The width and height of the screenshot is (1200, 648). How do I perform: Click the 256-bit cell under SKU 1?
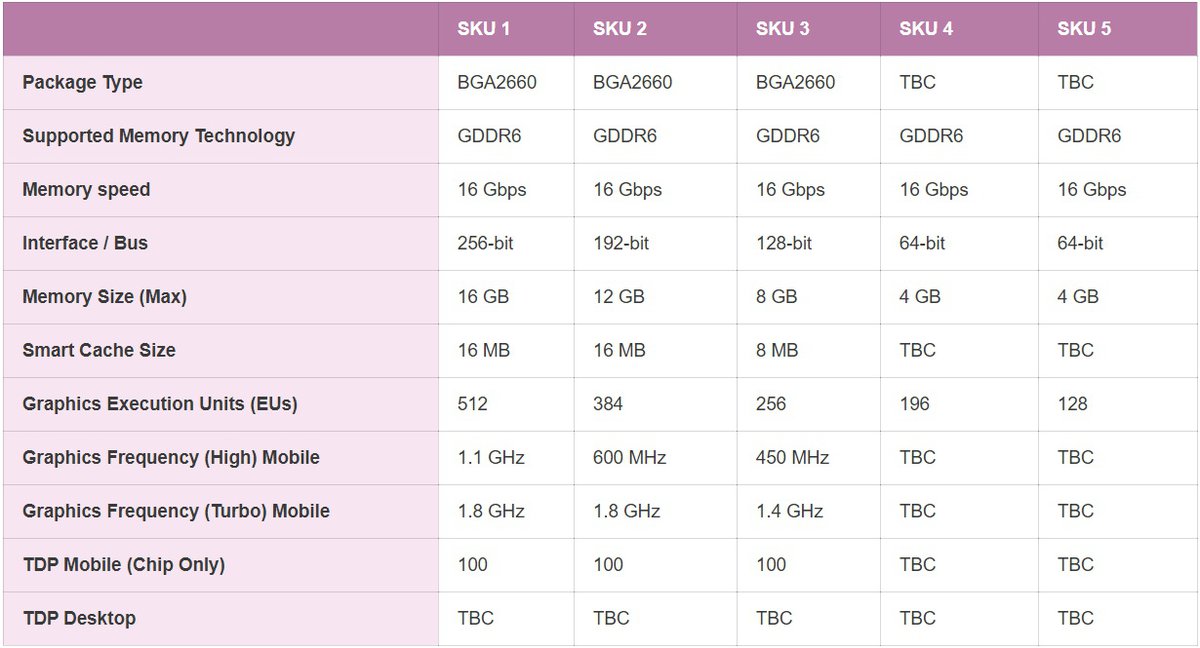pyautogui.click(x=485, y=243)
